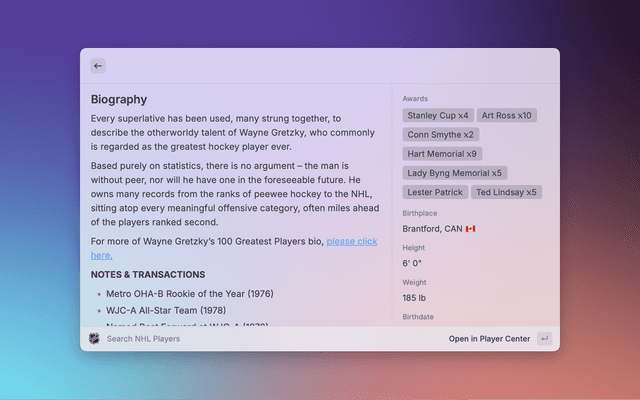Click the Conn Smythe x2 tag
Screen dimensions: 640x400
pyautogui.click(x=441, y=134)
